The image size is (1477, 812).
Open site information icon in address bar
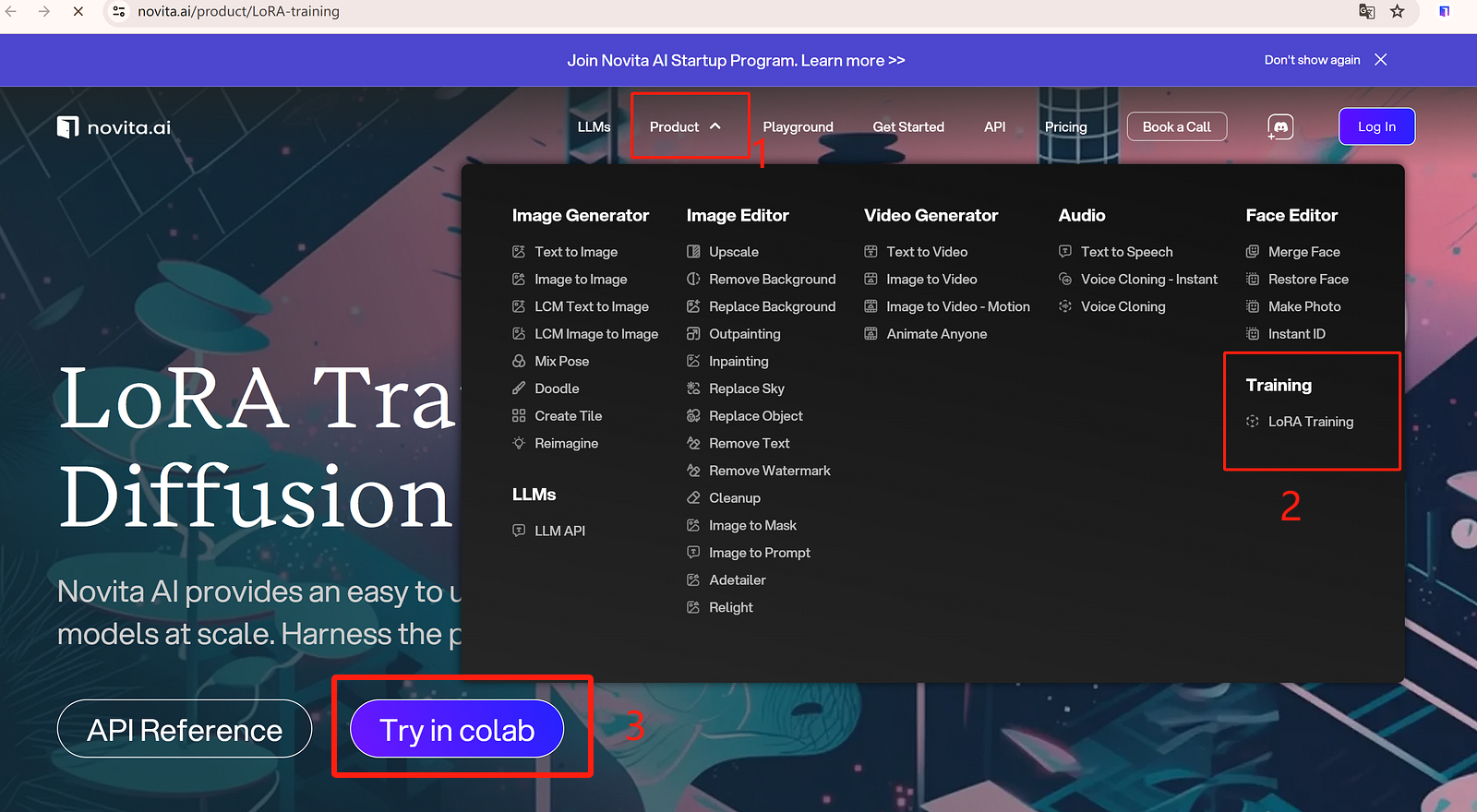(119, 11)
